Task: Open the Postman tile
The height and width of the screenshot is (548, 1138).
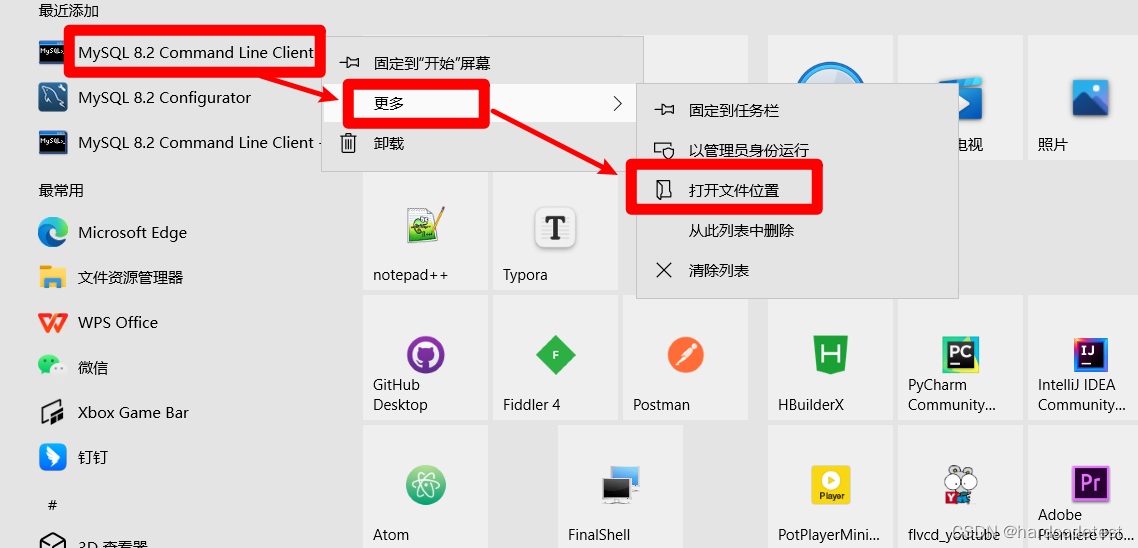Action: coord(685,357)
